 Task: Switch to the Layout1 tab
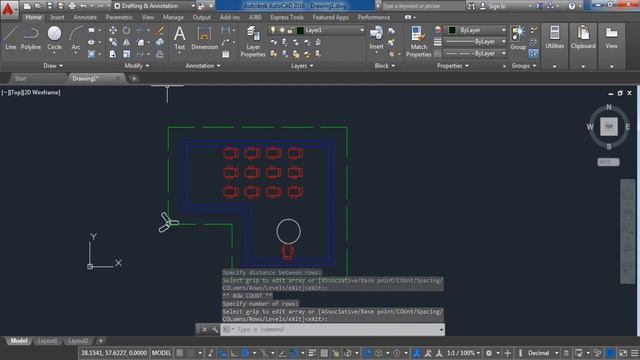coord(47,341)
